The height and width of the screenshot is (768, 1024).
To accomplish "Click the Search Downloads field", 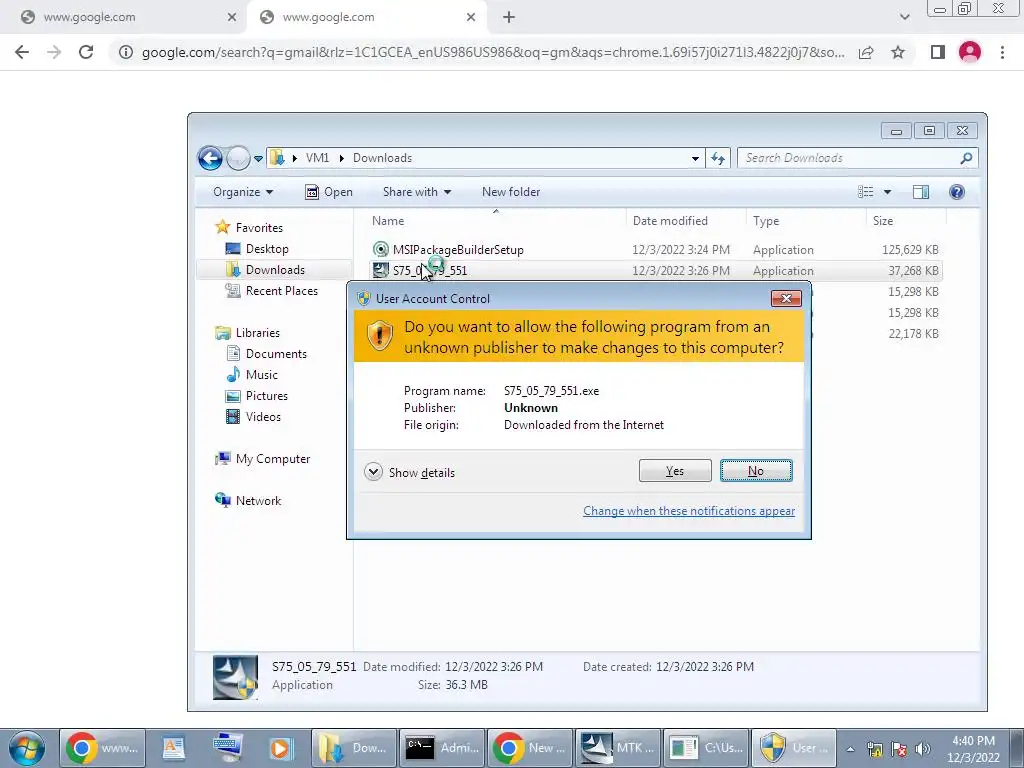I will [x=857, y=158].
